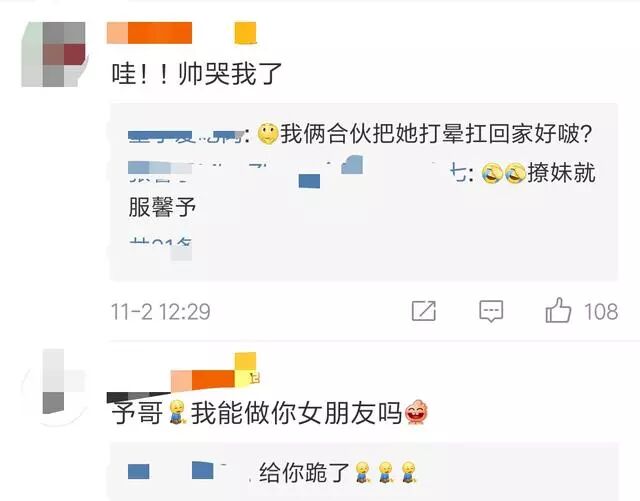The image size is (640, 501).
Task: Open the second commenter's avatar
Action: 53,388
